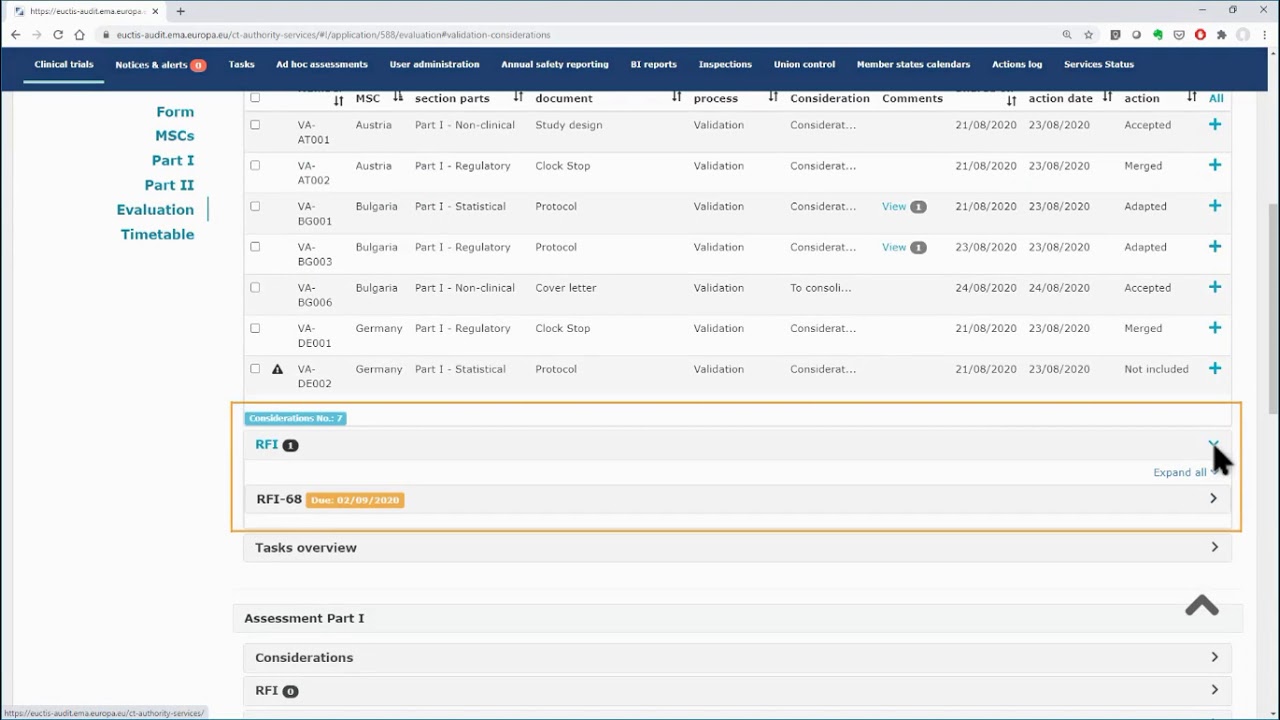Go to Tasks menu
Image resolution: width=1280 pixels, height=720 pixels.
tap(241, 64)
